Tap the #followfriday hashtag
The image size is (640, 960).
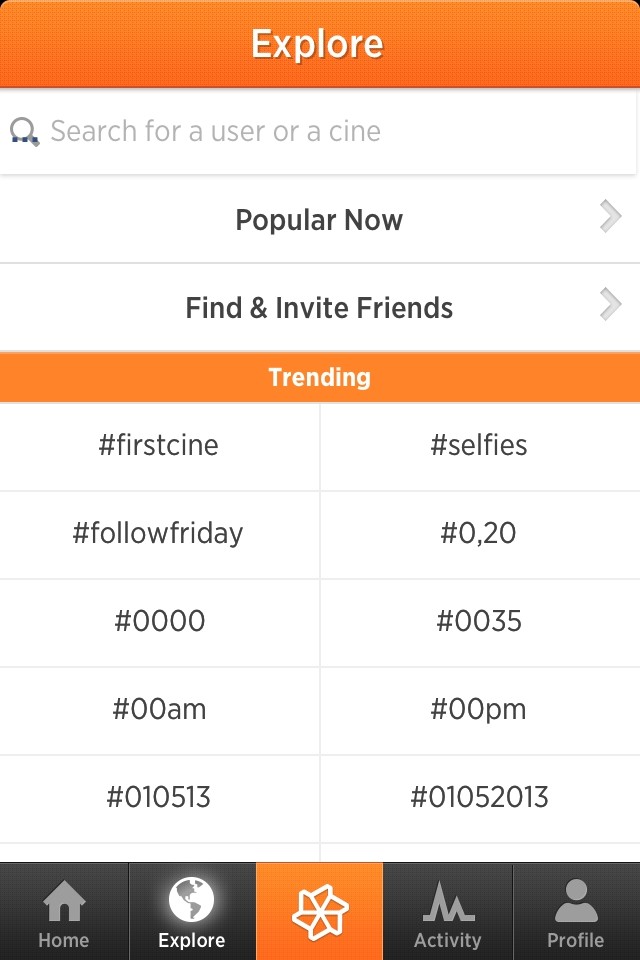pos(159,534)
